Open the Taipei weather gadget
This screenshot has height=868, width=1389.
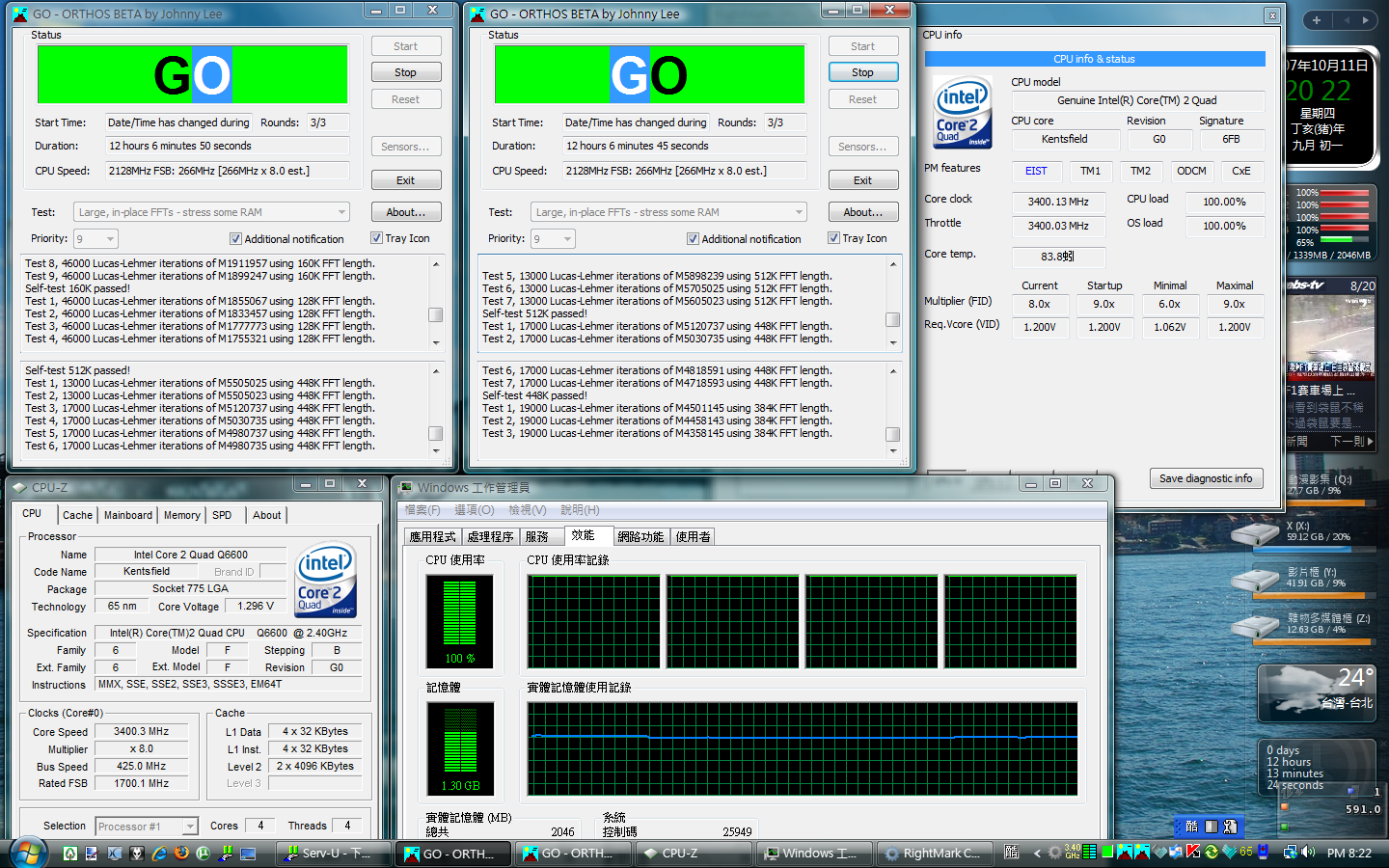(x=1318, y=691)
